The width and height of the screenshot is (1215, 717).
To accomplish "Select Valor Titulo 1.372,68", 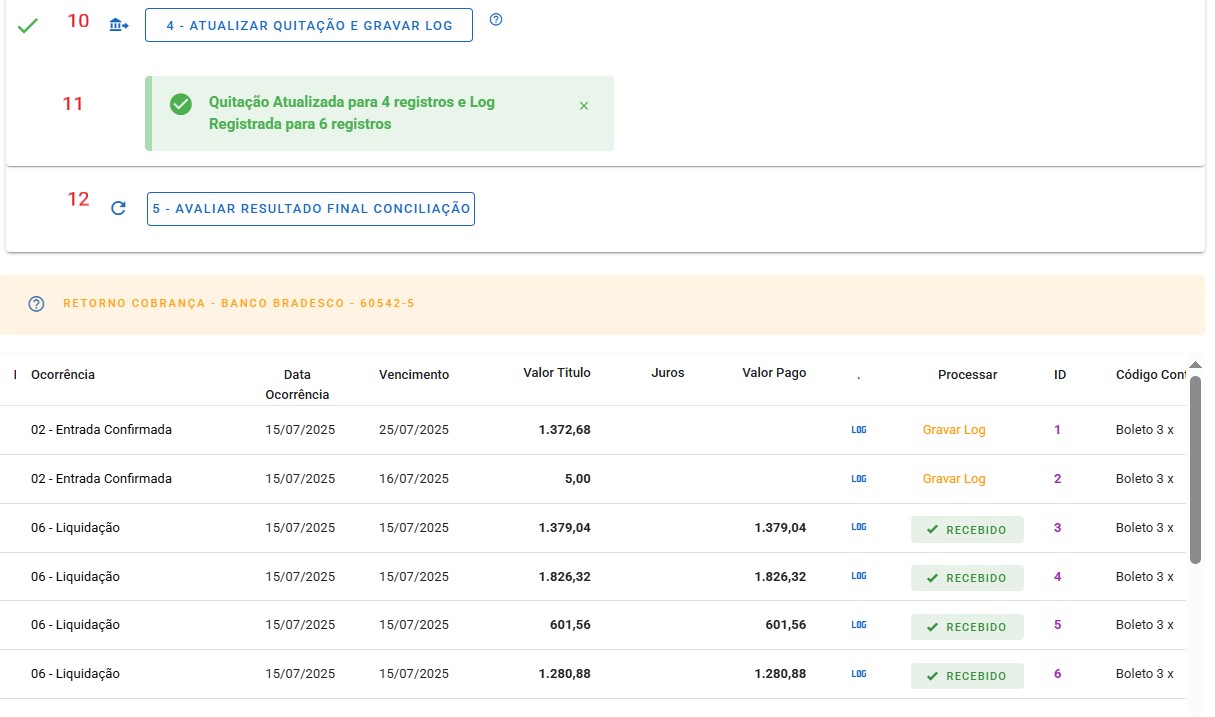I will 565,430.
